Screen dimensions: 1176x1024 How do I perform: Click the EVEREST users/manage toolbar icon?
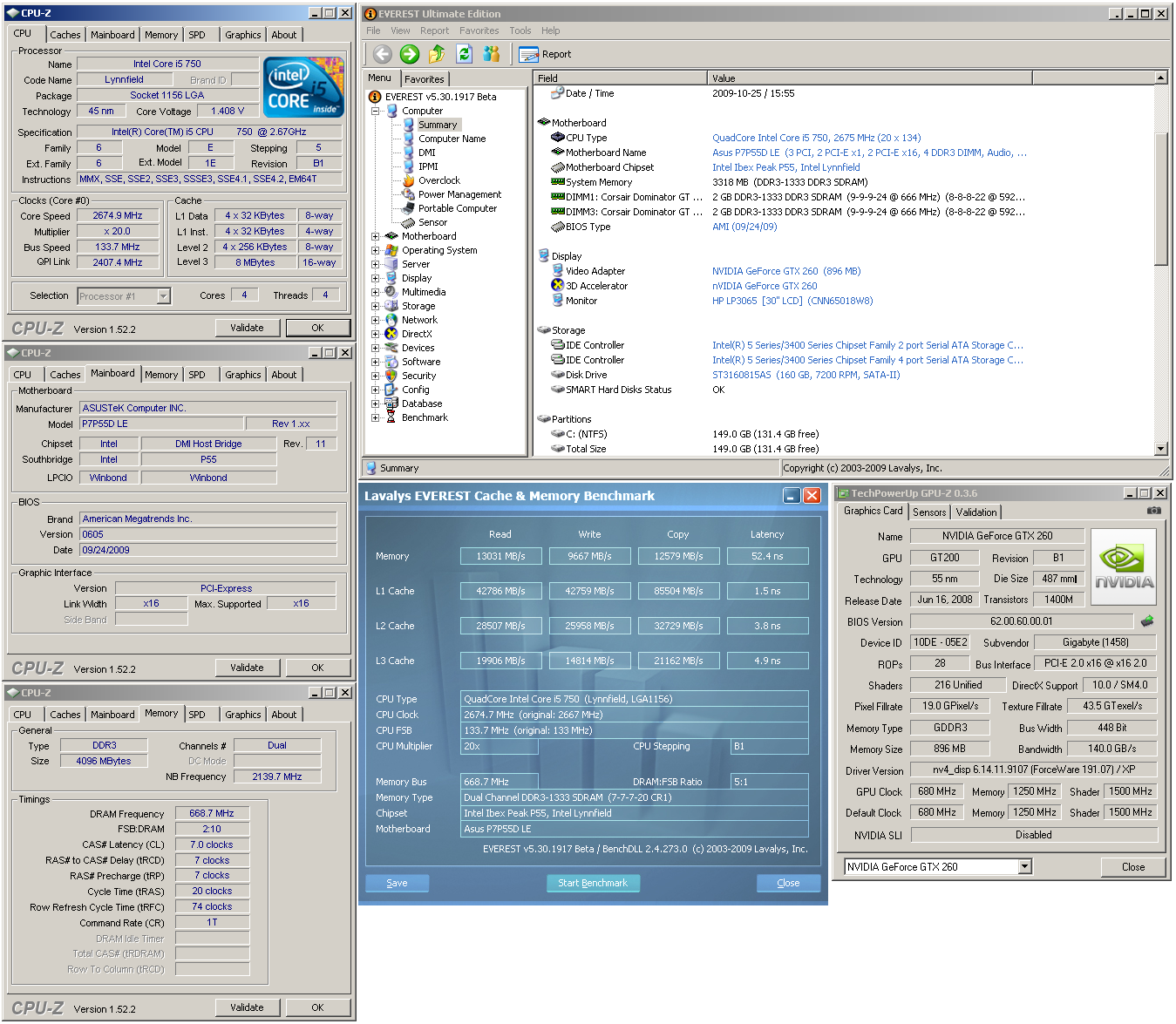click(492, 54)
